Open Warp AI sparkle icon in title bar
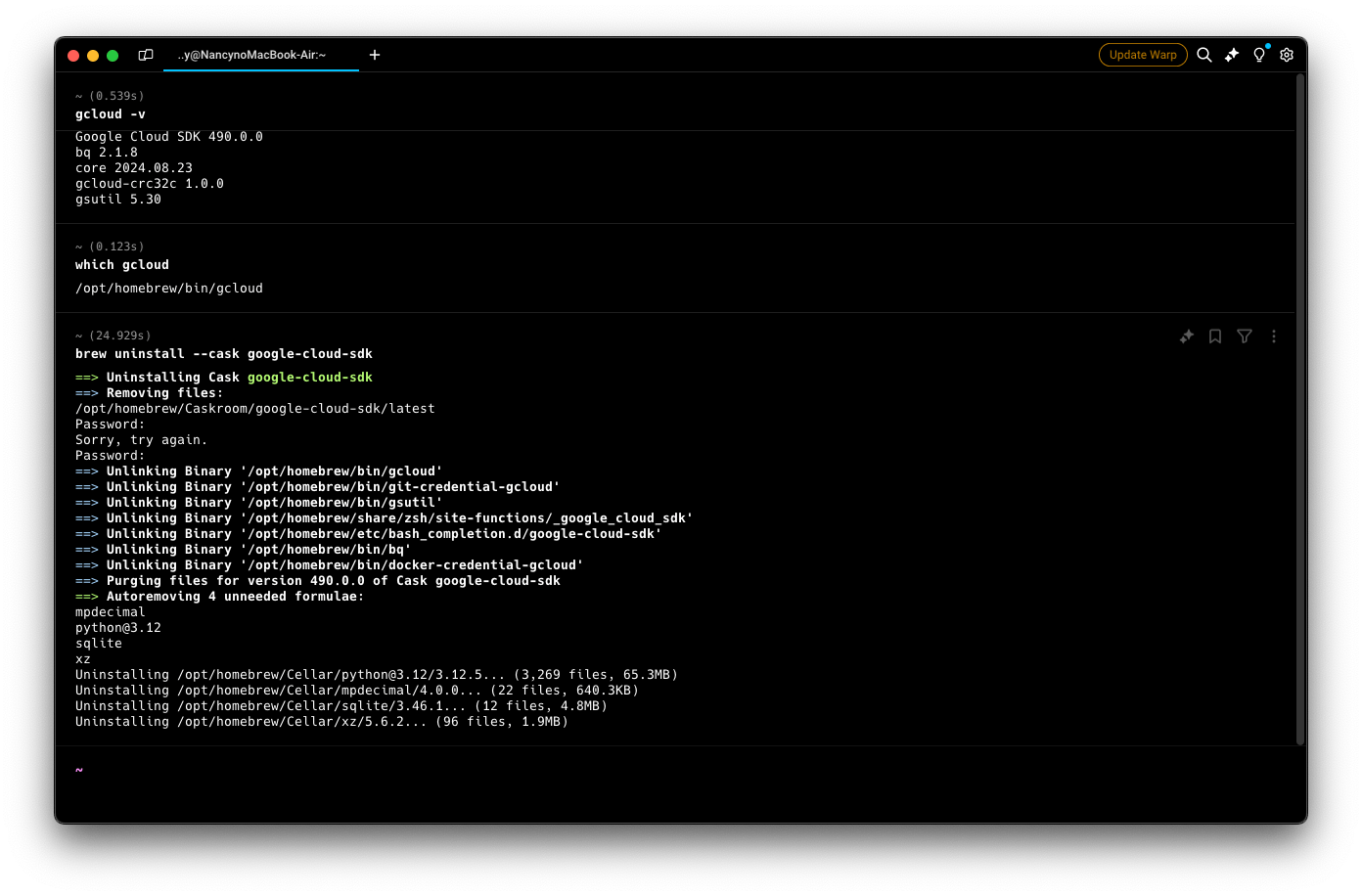The width and height of the screenshot is (1362, 896). [x=1232, y=55]
